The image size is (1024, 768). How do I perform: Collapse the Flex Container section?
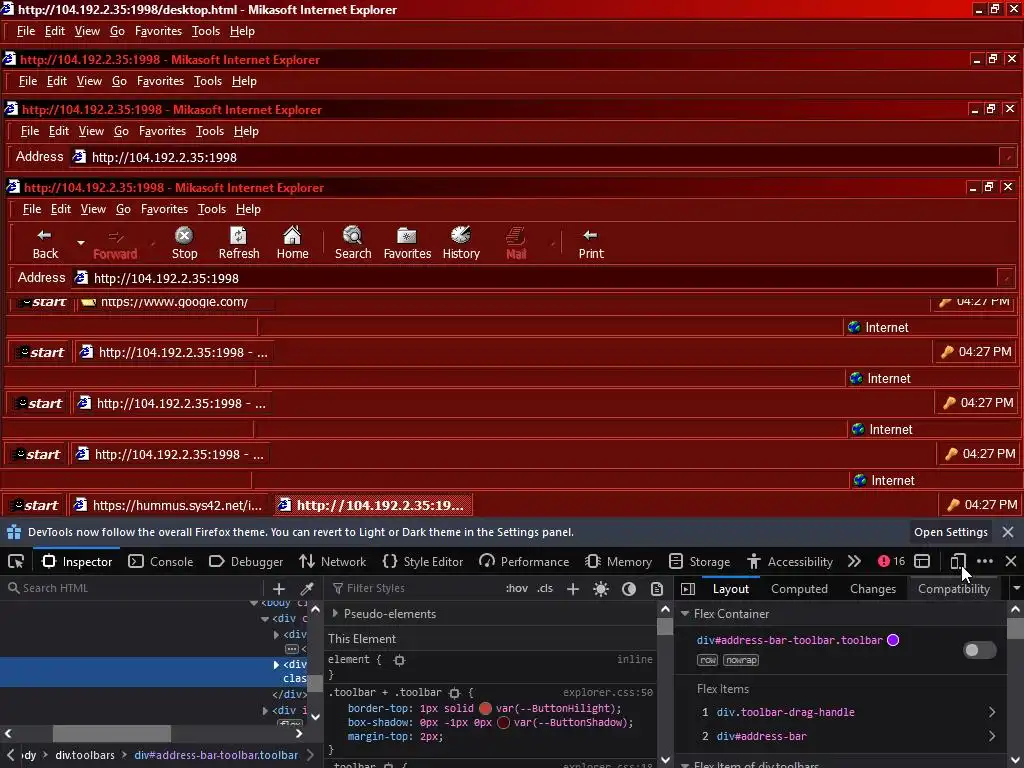point(685,614)
